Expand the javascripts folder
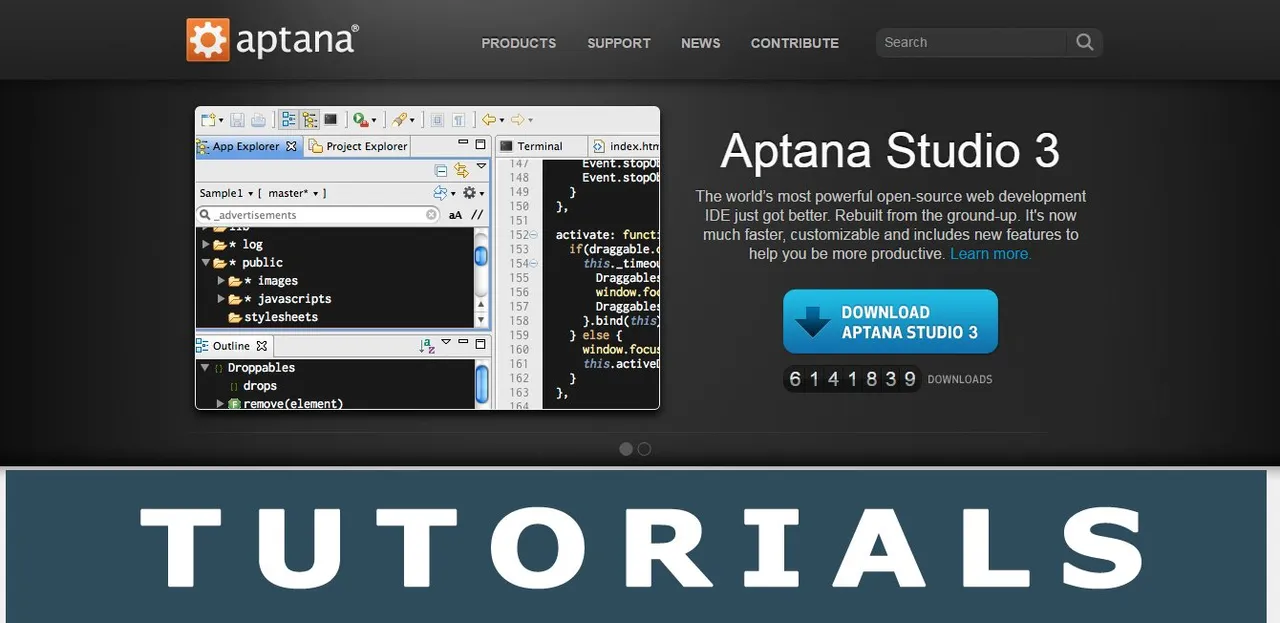Viewport: 1280px width, 623px height. pyautogui.click(x=222, y=298)
